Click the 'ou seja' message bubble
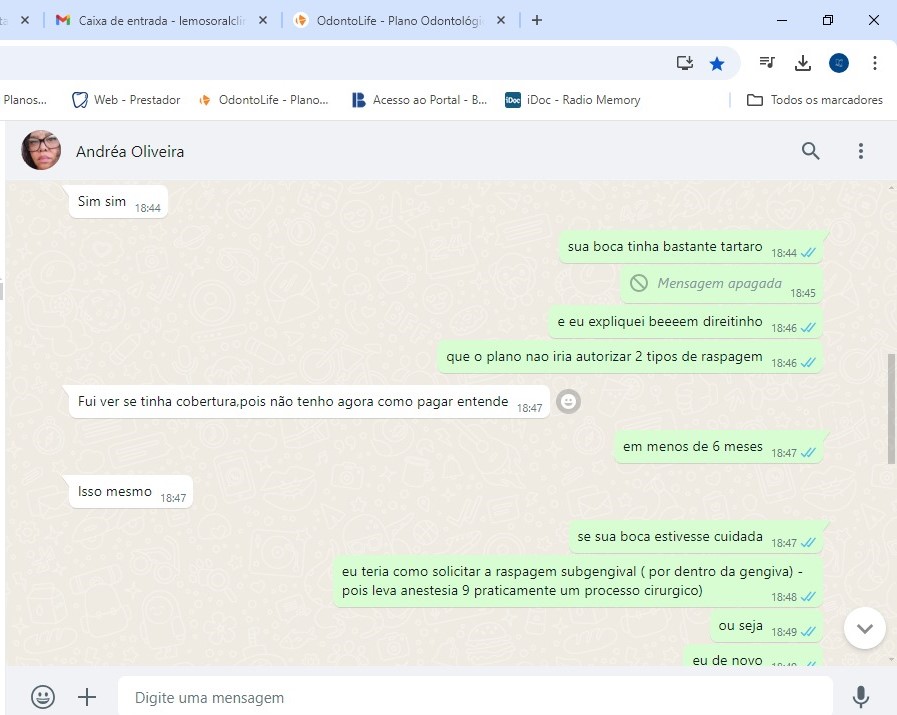This screenshot has height=715, width=897. pos(766,626)
